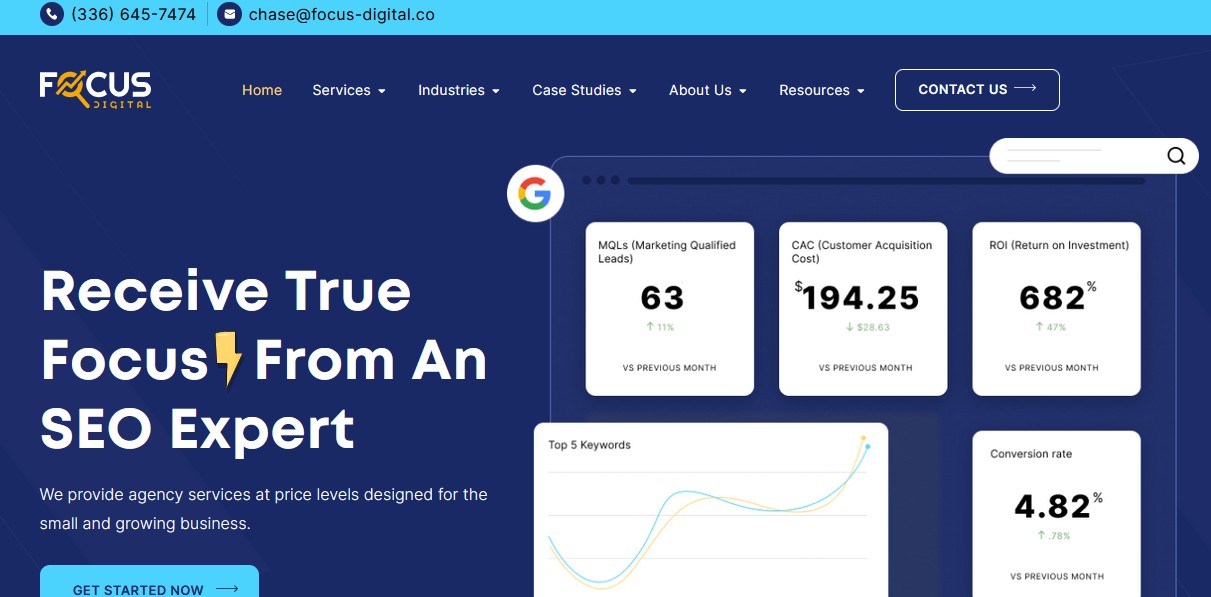The image size is (1211, 597).
Task: Click the Google logo badge
Action: click(x=535, y=193)
